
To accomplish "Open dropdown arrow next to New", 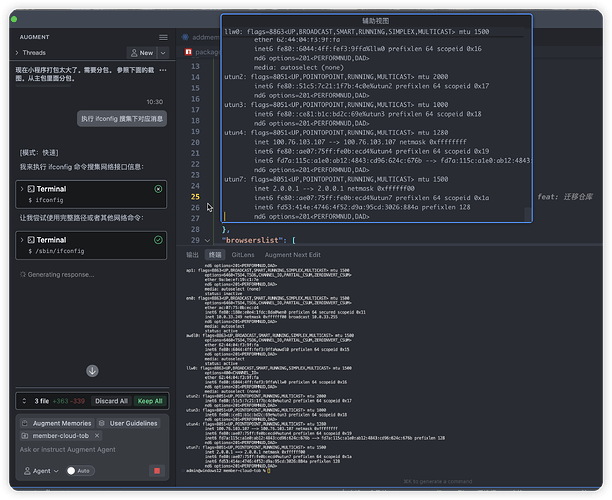I will point(163,53).
